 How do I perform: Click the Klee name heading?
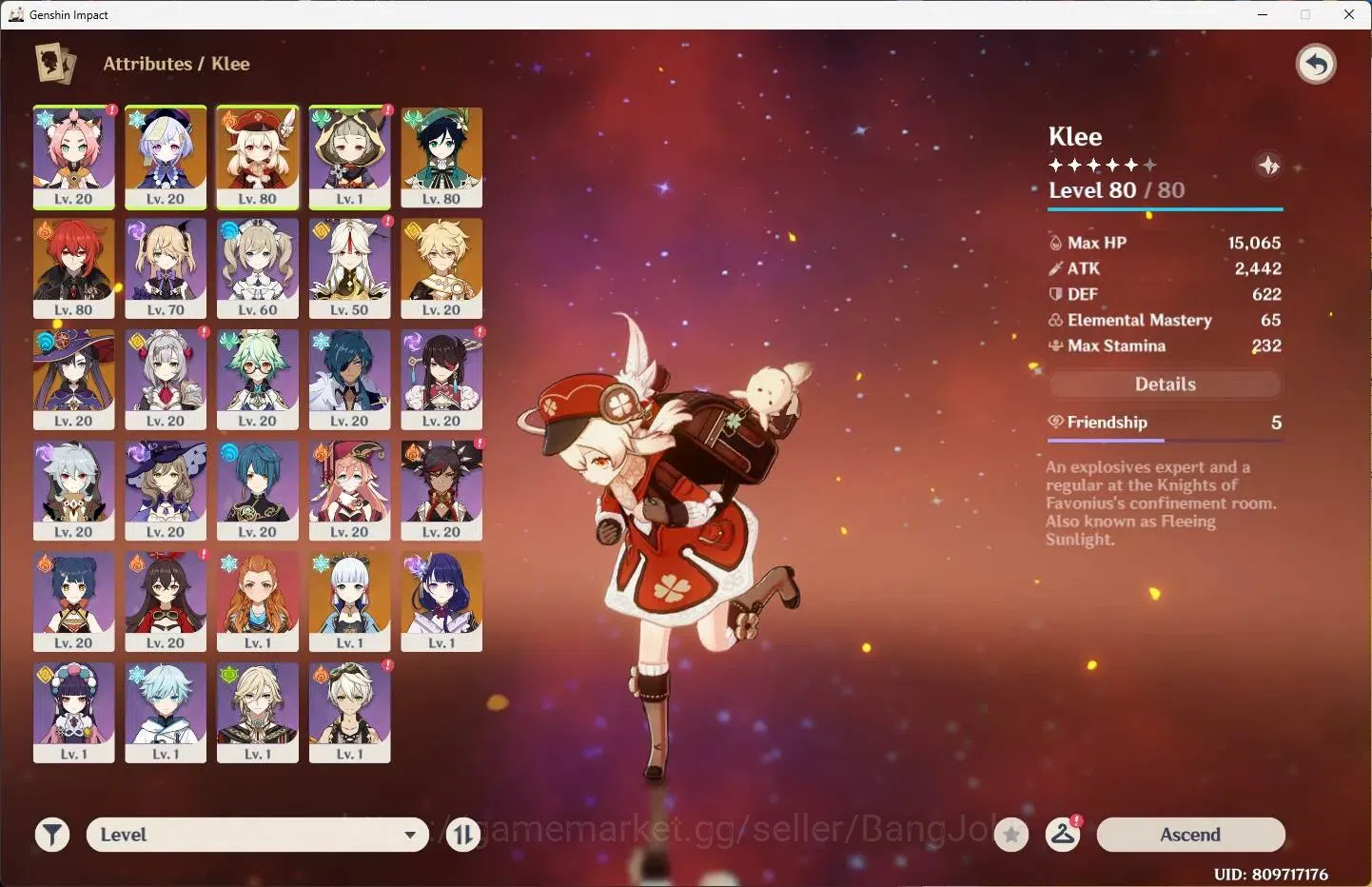(1075, 136)
